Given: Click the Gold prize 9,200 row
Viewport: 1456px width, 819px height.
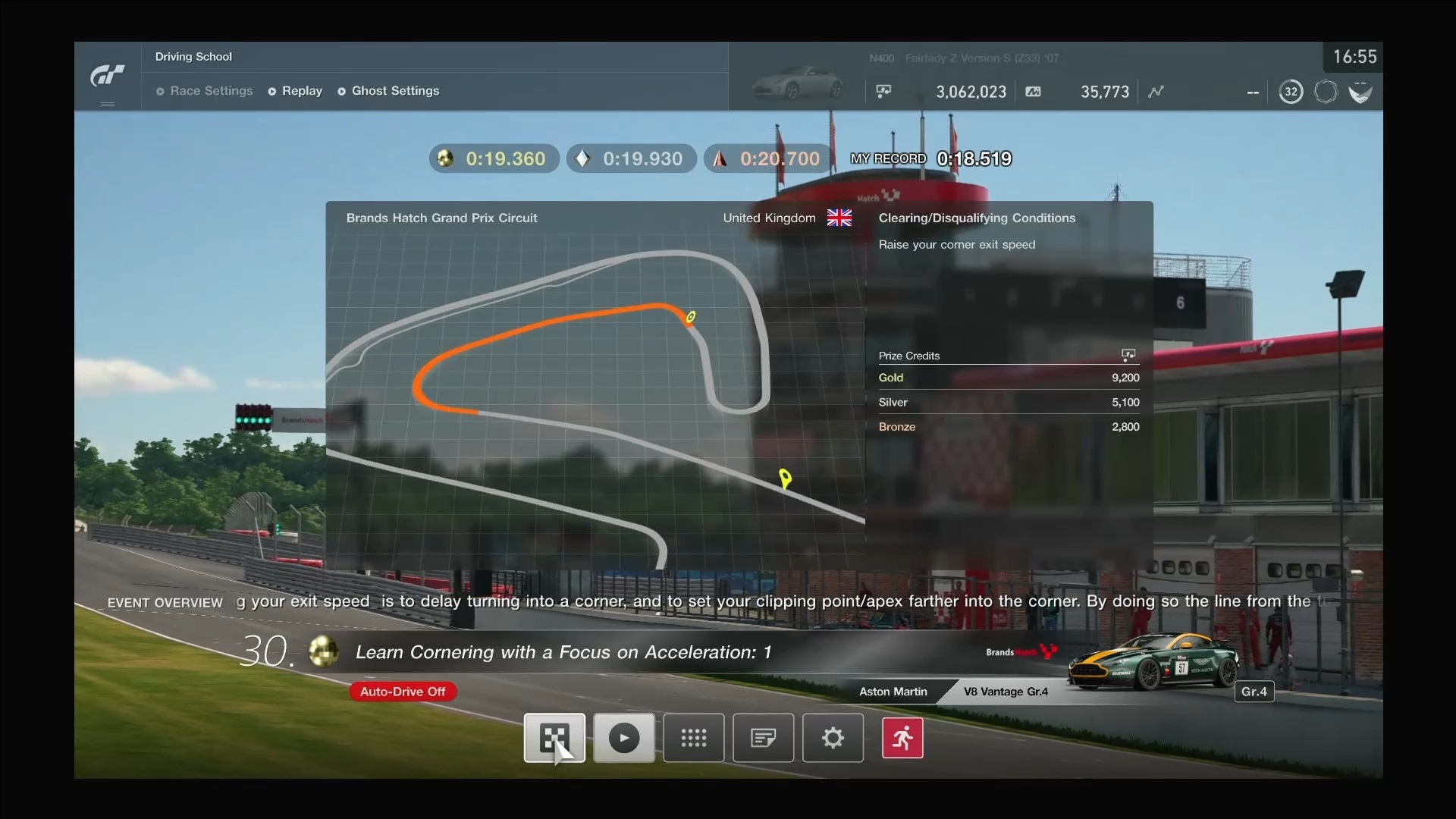Looking at the screenshot, I should (x=1009, y=378).
